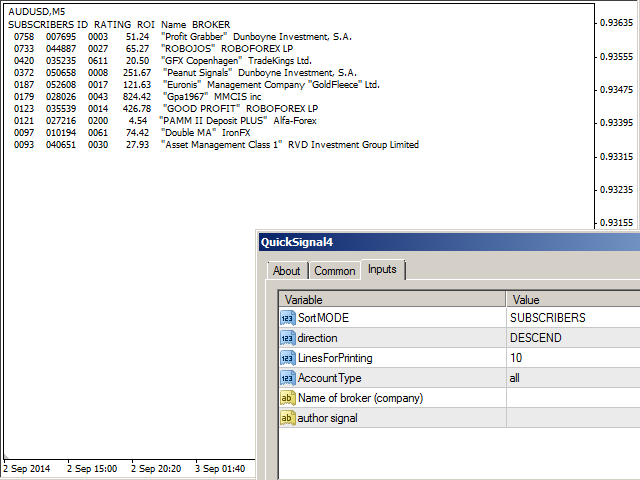
Task: Click the 0.93635 price scale label
Action: 616,23
